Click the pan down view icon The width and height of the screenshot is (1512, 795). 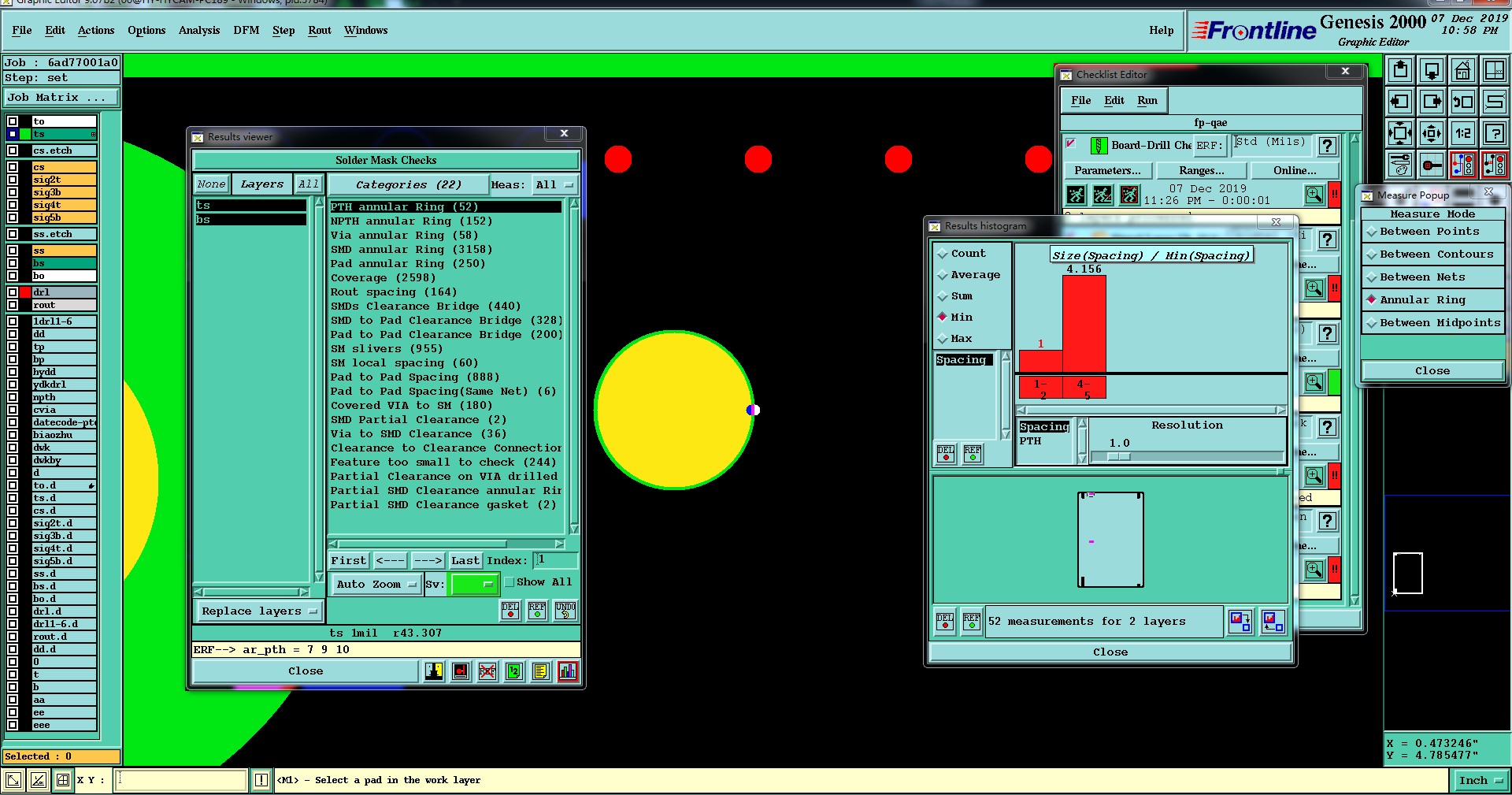click(x=1432, y=71)
